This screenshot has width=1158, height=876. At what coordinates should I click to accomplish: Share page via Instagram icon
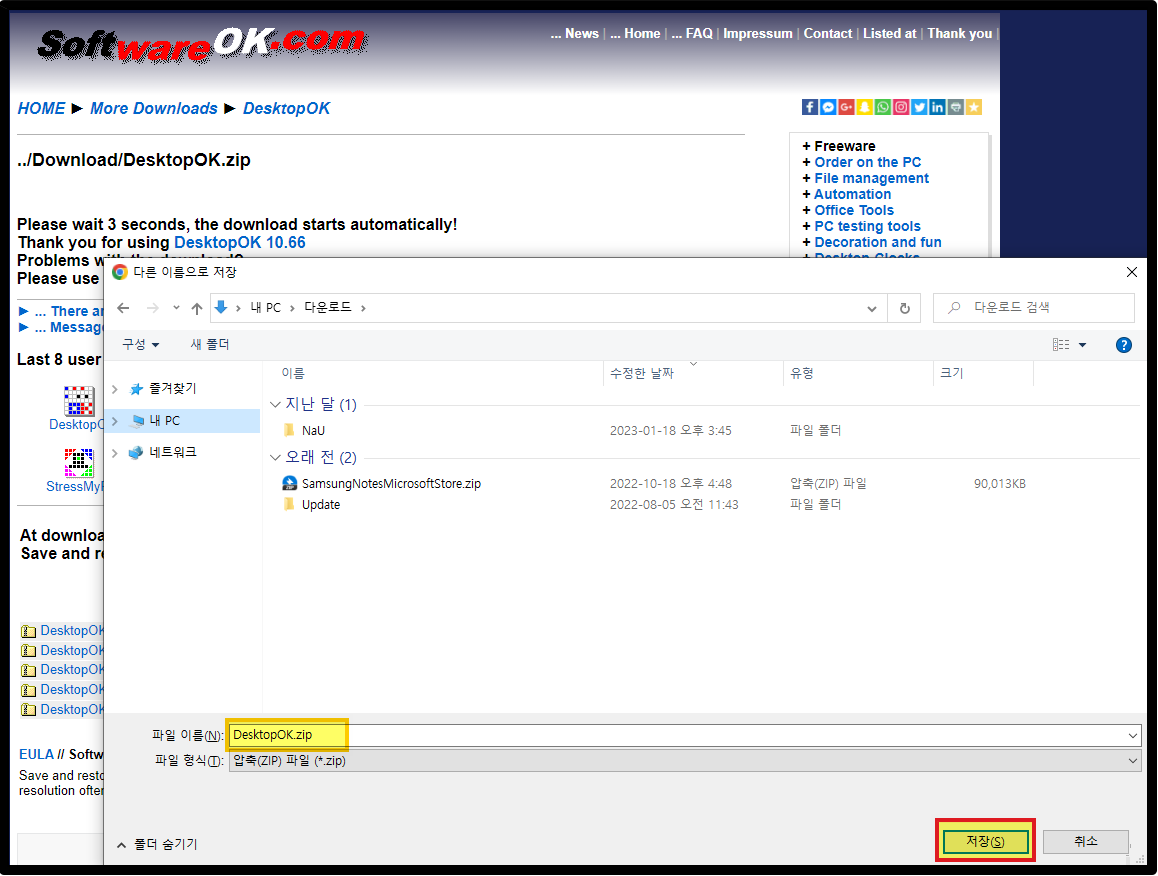pos(901,107)
